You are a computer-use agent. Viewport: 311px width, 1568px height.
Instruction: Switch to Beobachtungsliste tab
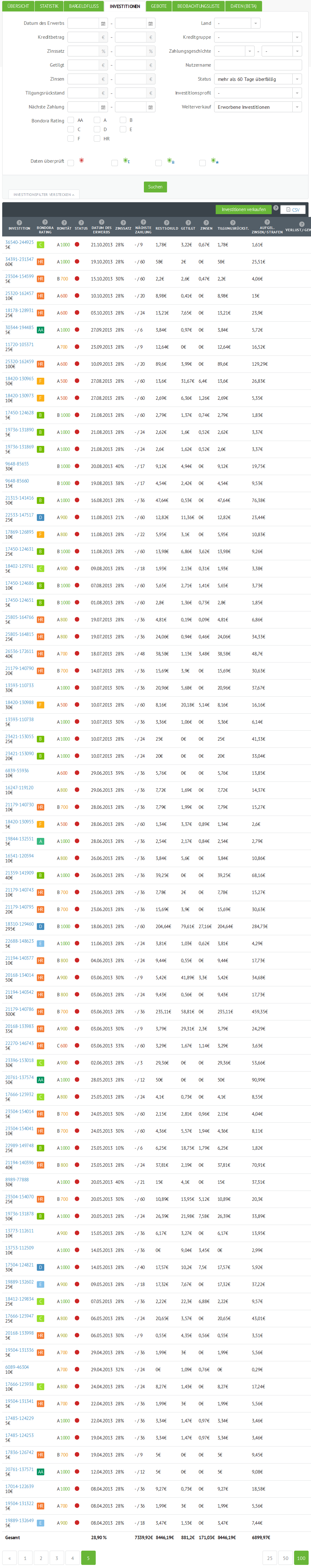click(x=199, y=6)
